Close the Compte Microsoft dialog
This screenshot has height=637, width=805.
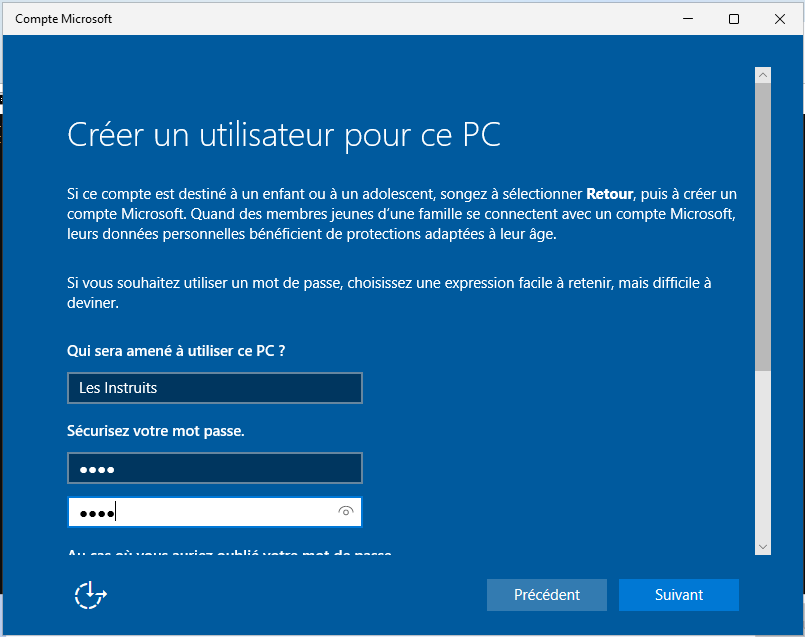coord(780,18)
